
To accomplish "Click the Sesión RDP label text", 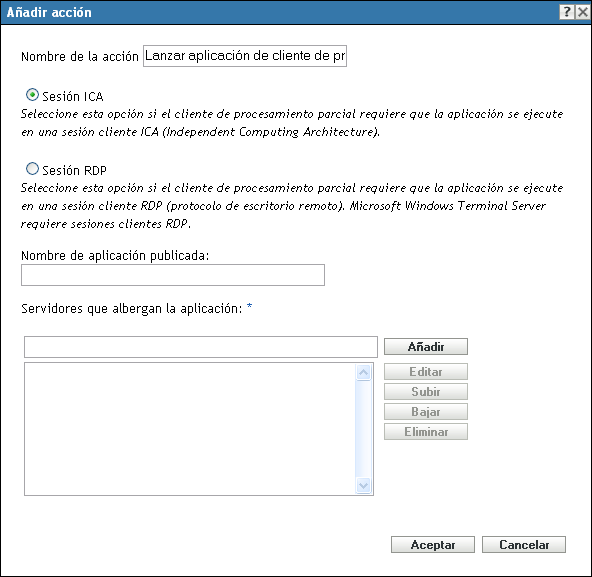I will [x=74, y=171].
